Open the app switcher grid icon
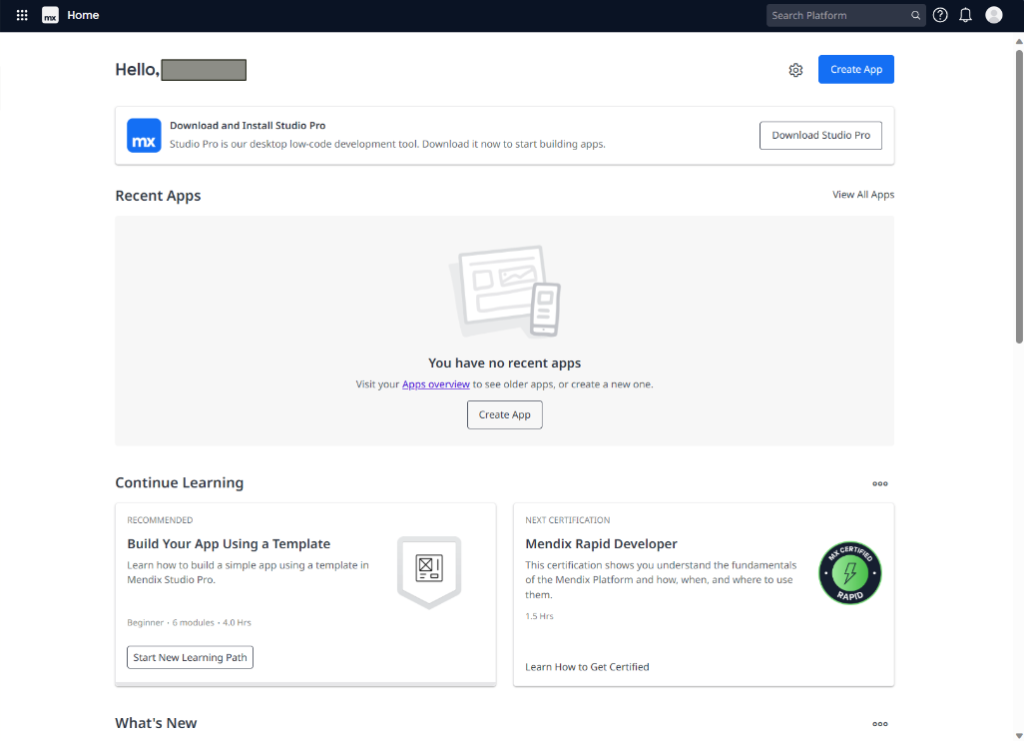Viewport: 1024px width, 741px height. 22,15
